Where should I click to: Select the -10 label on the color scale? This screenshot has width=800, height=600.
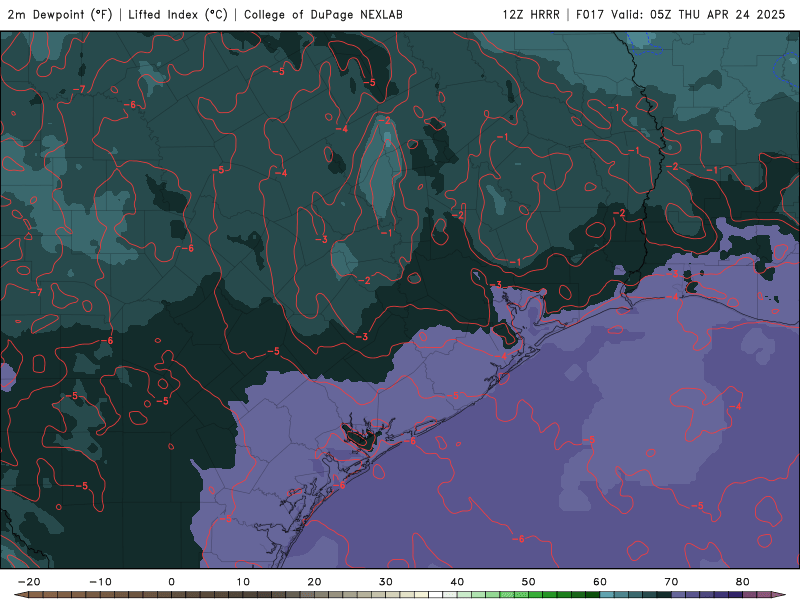100,582
